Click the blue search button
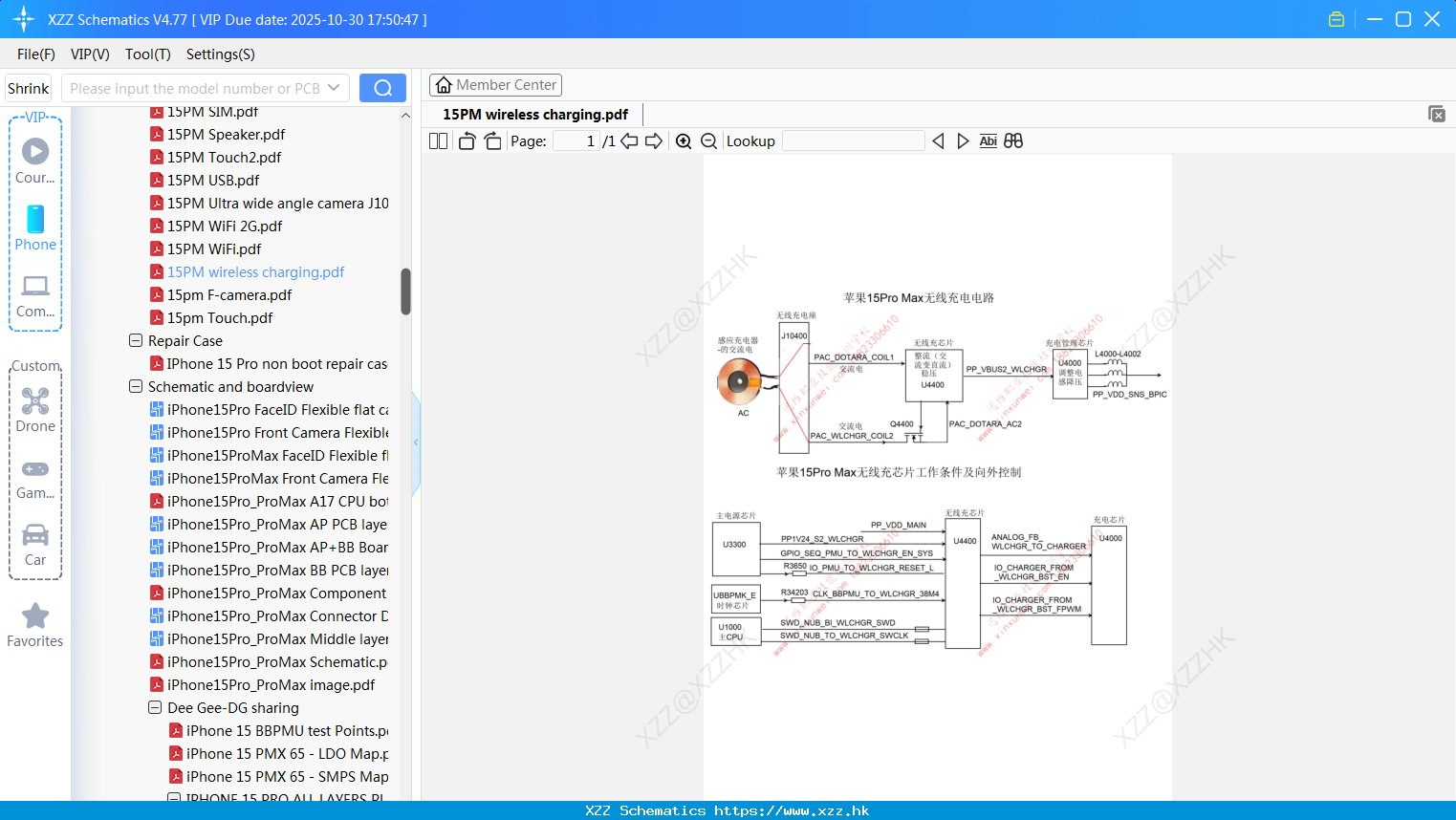 click(x=382, y=88)
